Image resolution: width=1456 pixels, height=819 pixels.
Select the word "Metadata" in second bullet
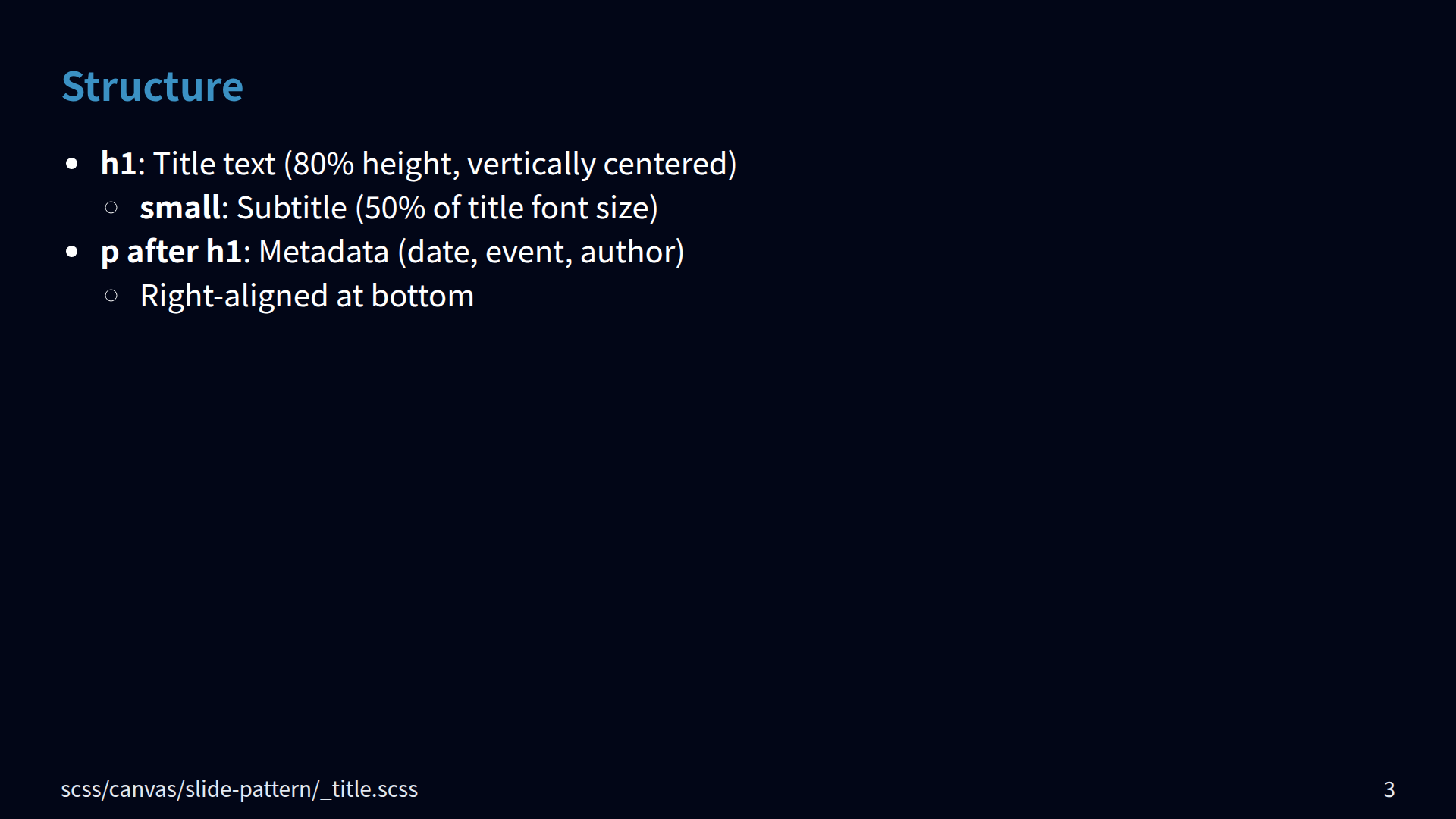pos(324,252)
